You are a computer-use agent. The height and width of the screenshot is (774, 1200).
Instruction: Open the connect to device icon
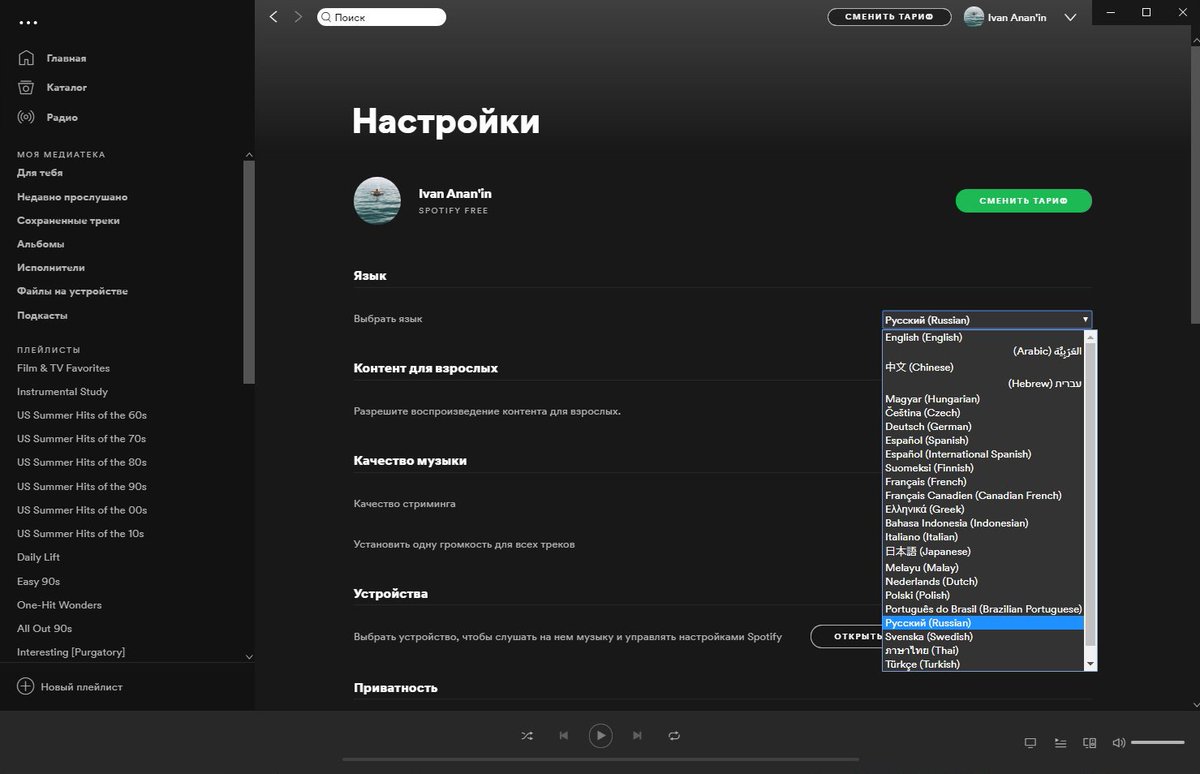(1090, 743)
